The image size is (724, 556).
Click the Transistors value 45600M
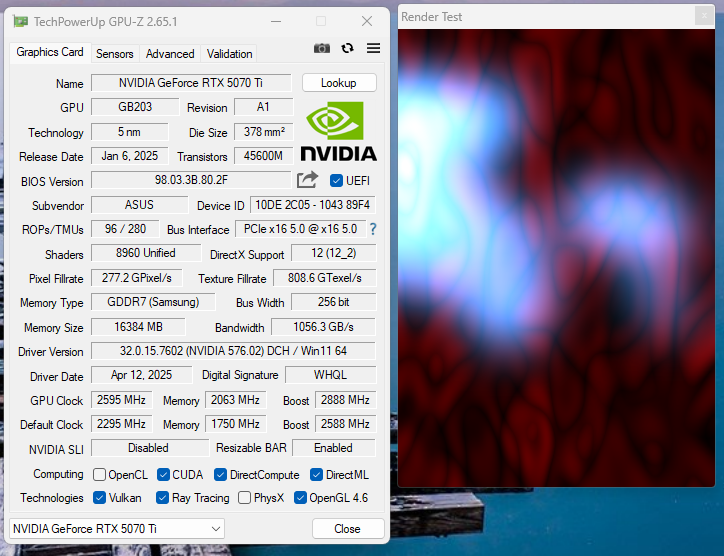[x=264, y=156]
